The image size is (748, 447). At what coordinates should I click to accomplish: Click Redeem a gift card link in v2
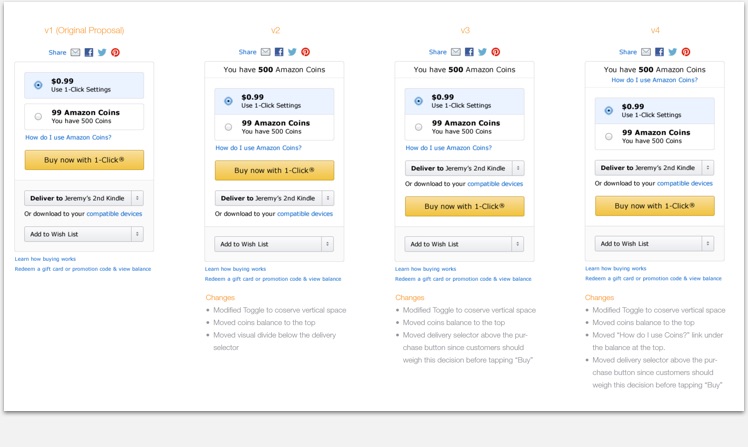pos(273,279)
